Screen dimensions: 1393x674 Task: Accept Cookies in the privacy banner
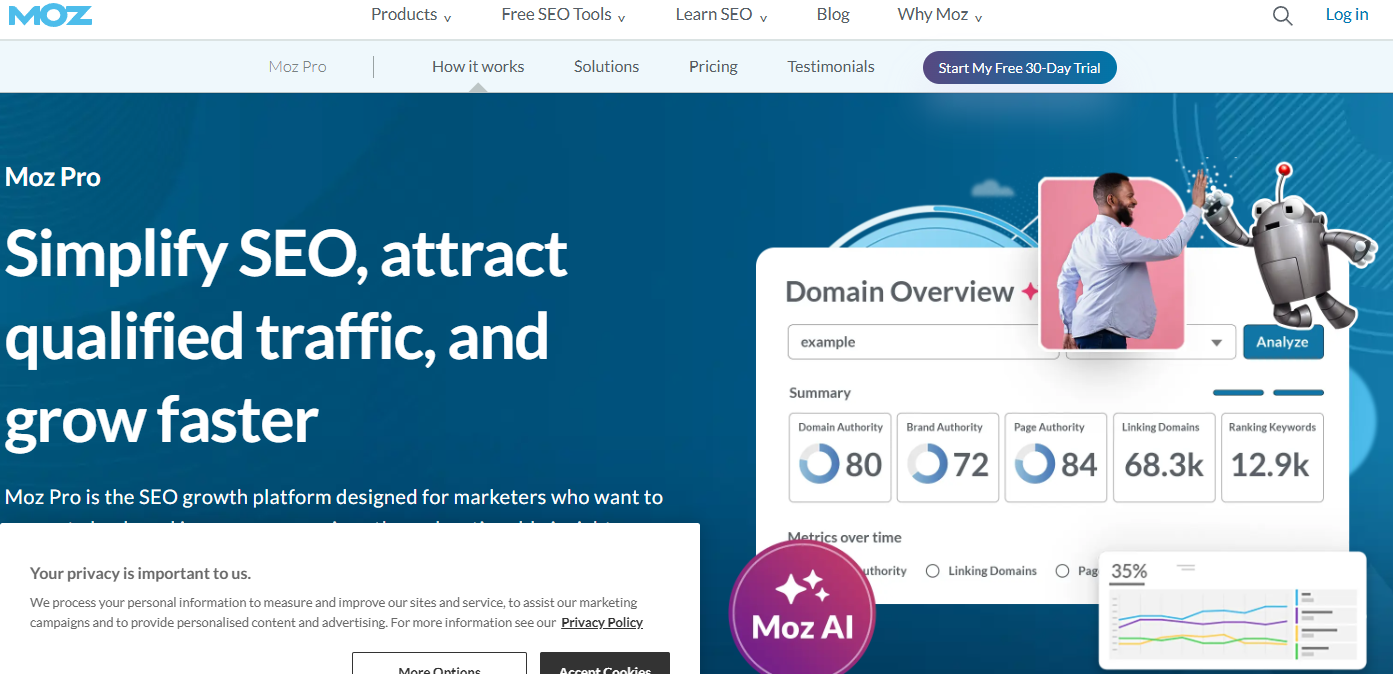[605, 664]
